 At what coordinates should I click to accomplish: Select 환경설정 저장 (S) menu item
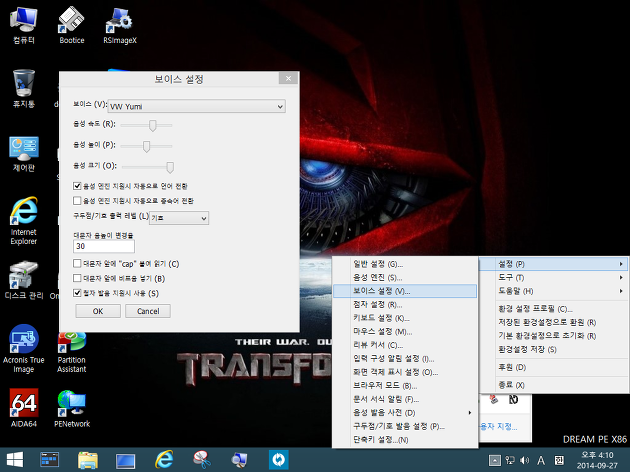[x=553, y=349]
